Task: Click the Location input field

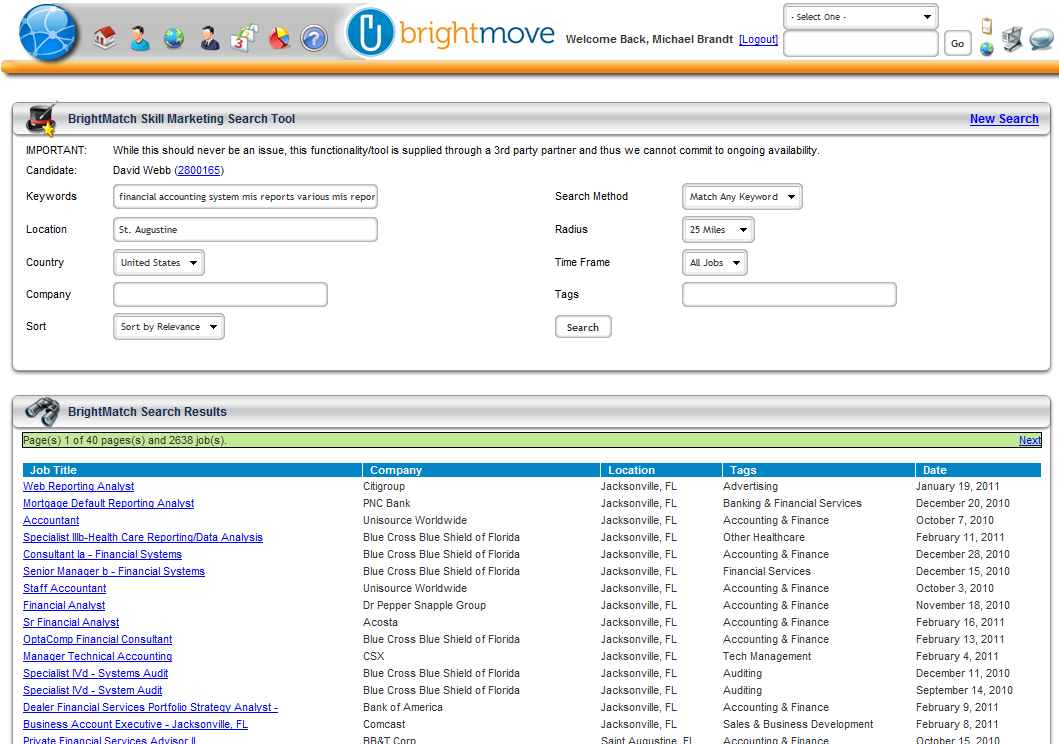Action: pos(245,230)
